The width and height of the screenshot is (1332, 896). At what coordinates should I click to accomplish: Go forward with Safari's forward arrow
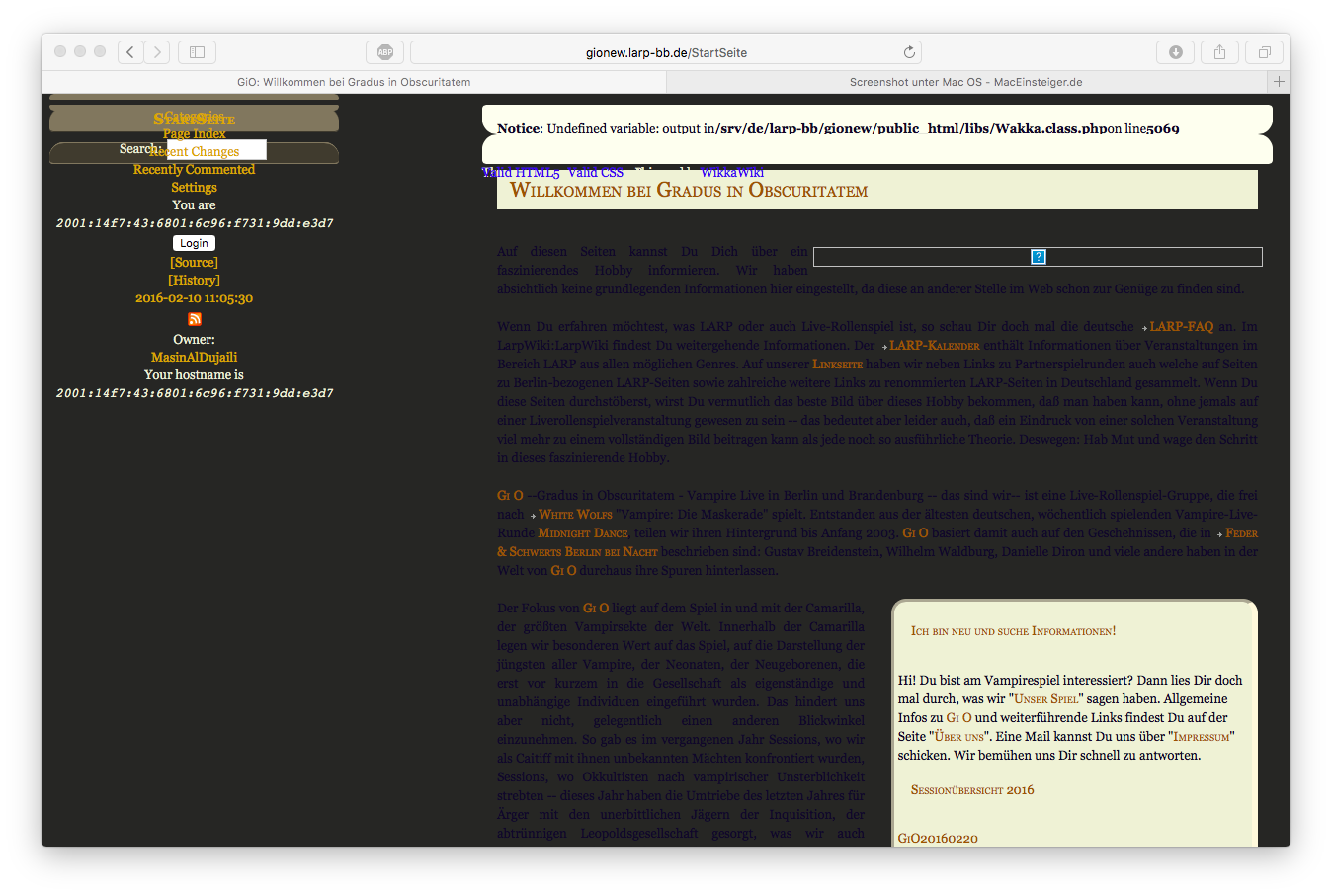[157, 52]
